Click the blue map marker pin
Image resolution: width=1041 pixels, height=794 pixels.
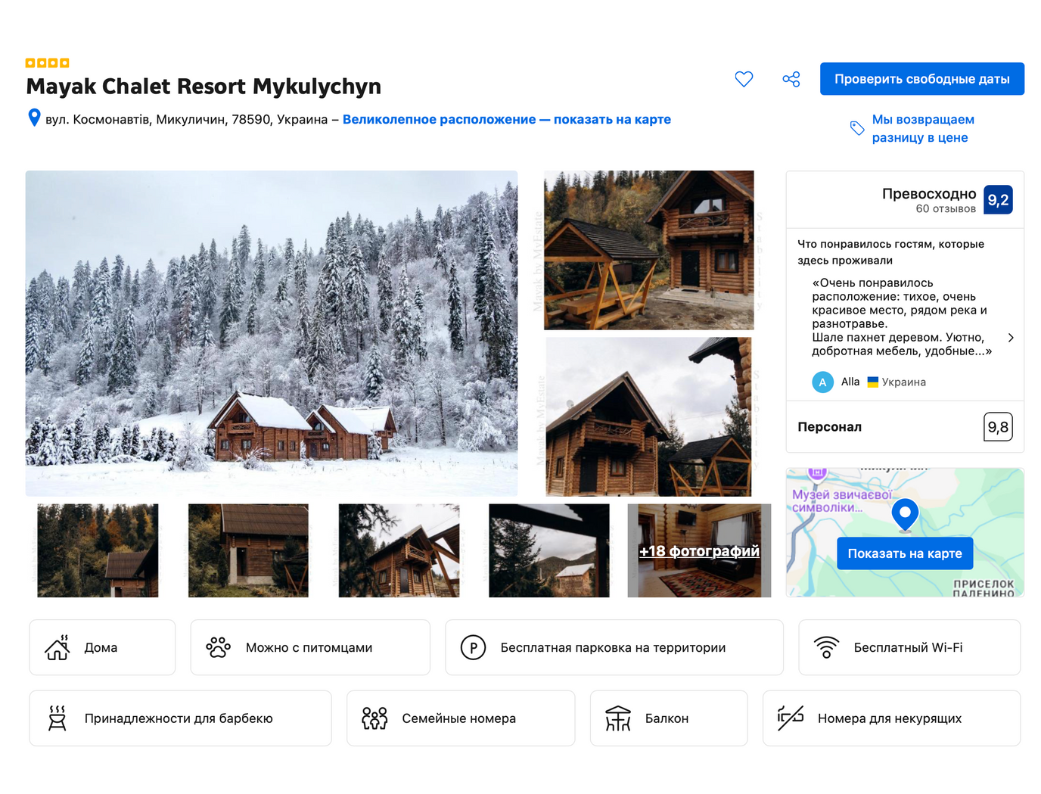(x=904, y=514)
